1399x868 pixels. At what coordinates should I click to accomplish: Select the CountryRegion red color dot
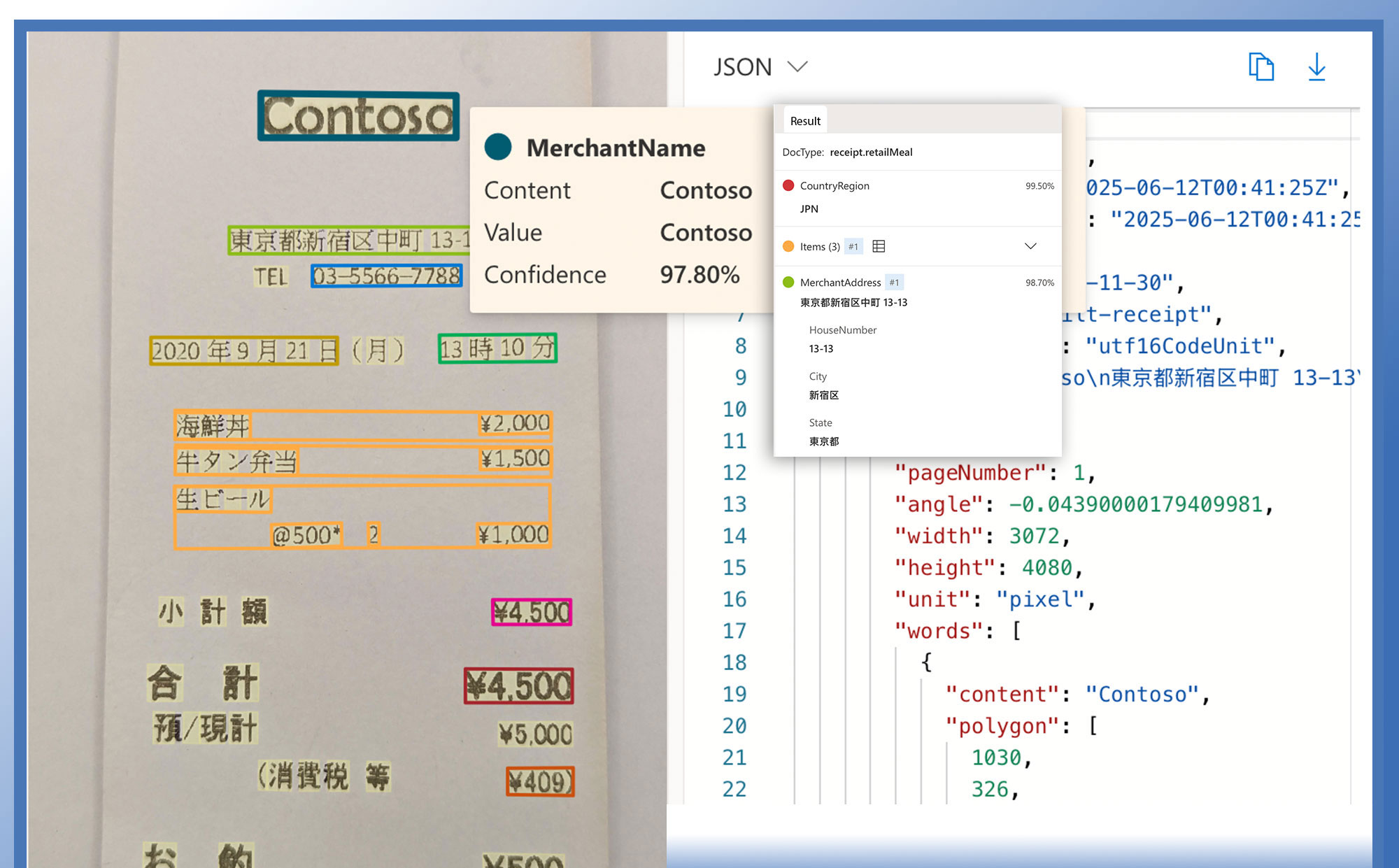point(788,185)
